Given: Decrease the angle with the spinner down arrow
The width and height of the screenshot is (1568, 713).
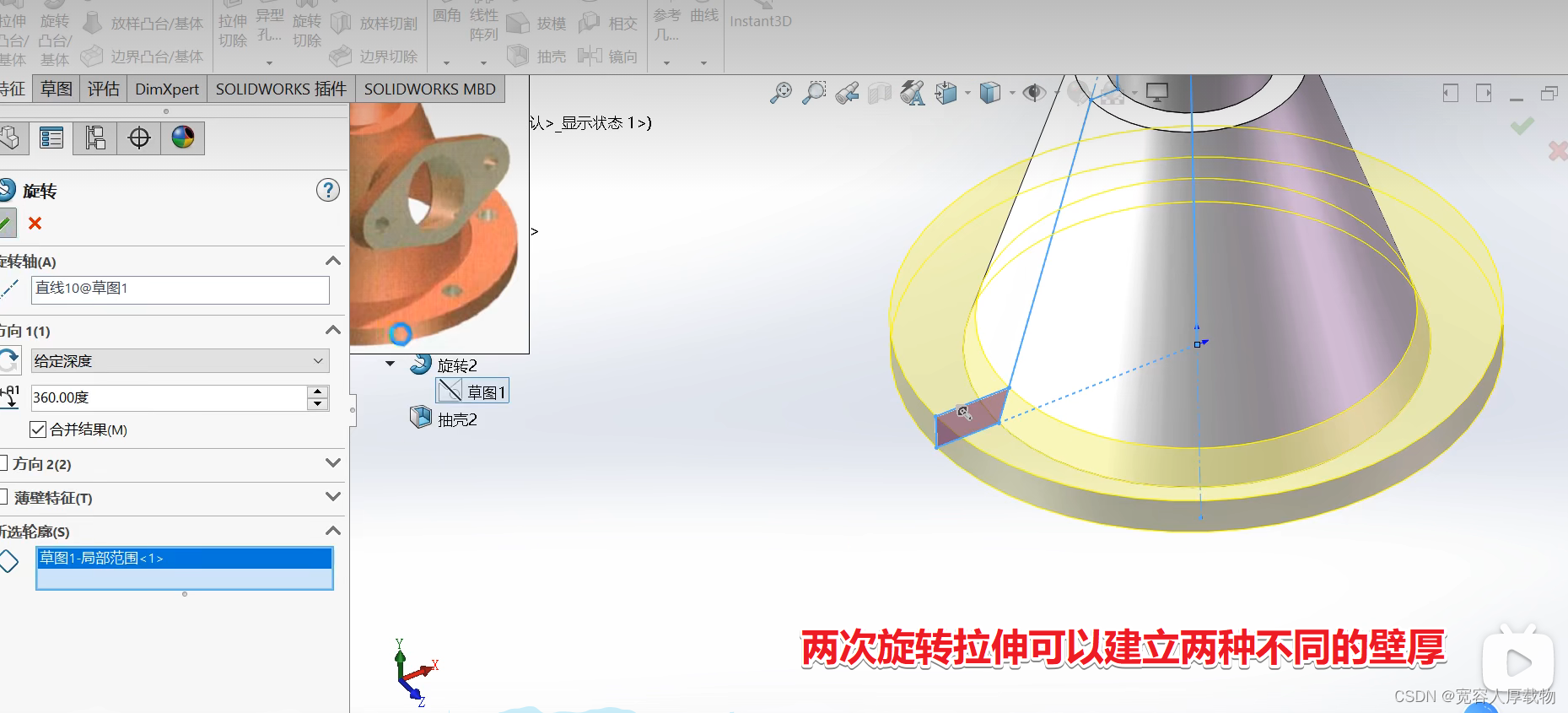Looking at the screenshot, I should (x=318, y=403).
